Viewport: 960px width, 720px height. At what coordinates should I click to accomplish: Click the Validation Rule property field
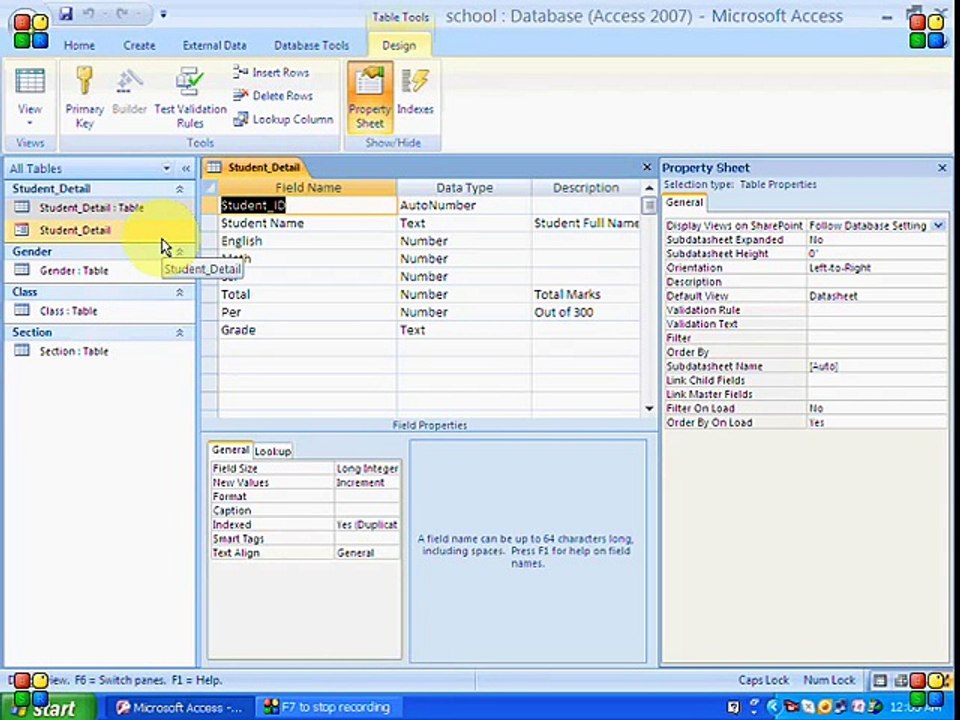(x=877, y=310)
